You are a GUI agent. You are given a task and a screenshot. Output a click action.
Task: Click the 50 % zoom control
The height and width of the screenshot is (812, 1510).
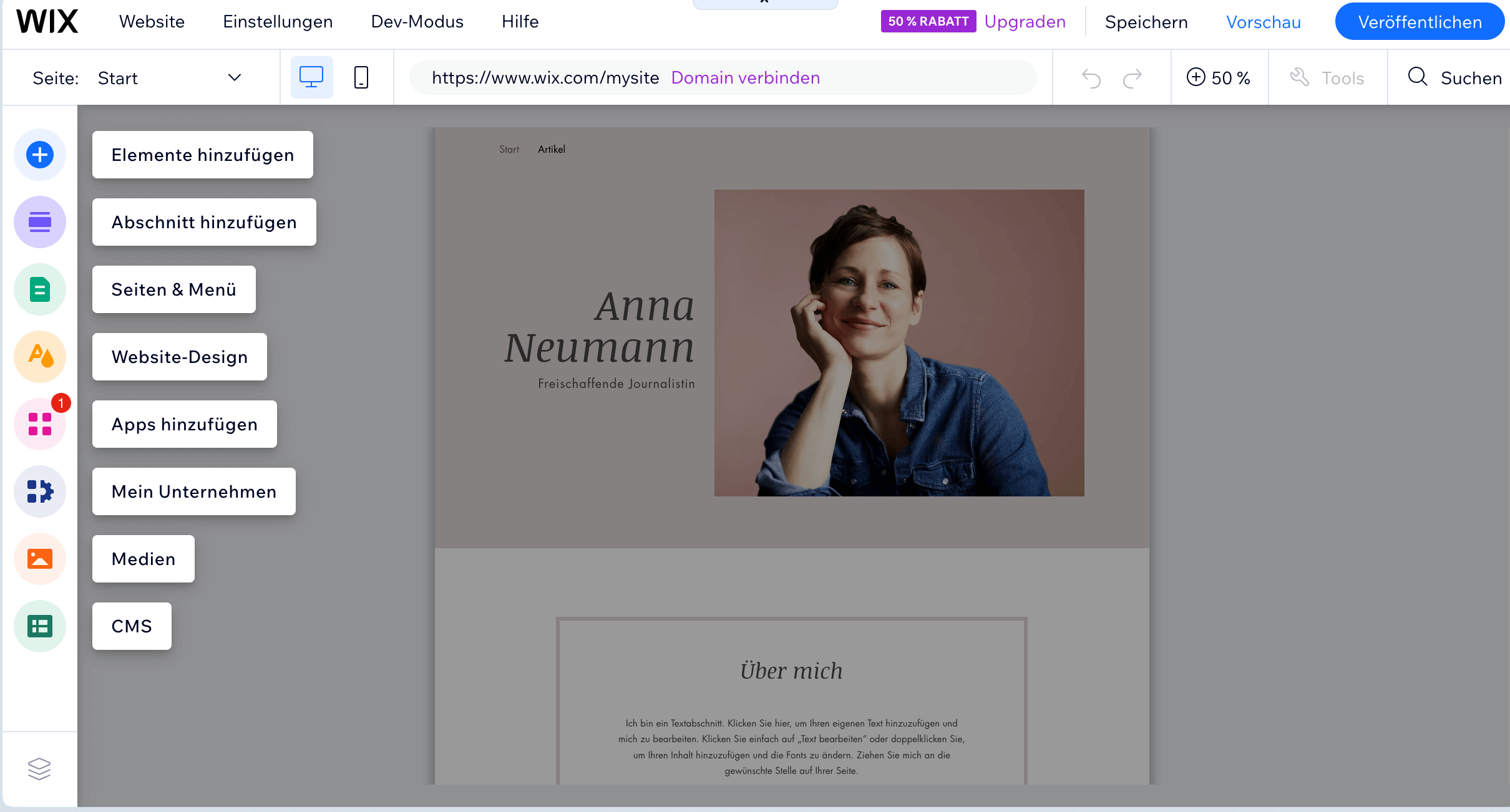tap(1219, 78)
